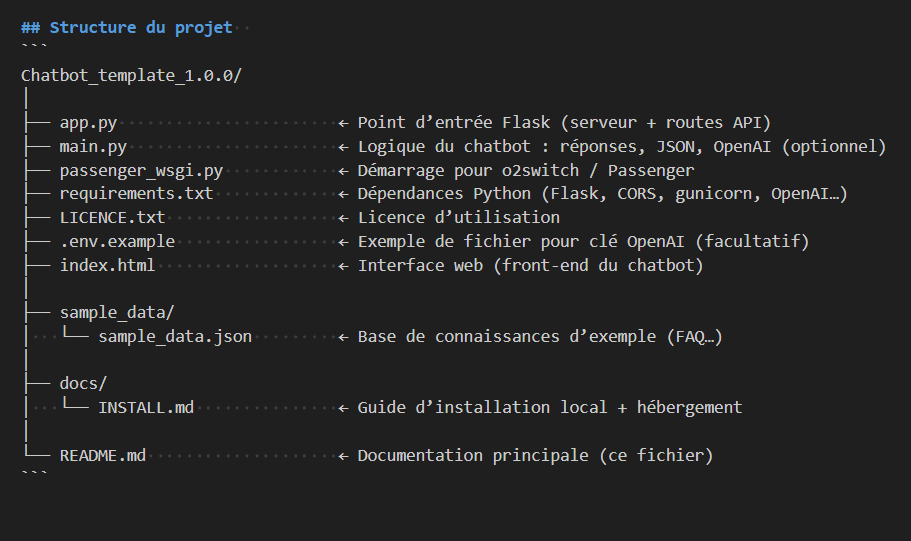Select the requirements.txt entry
The image size is (911, 541).
pyautogui.click(x=136, y=194)
